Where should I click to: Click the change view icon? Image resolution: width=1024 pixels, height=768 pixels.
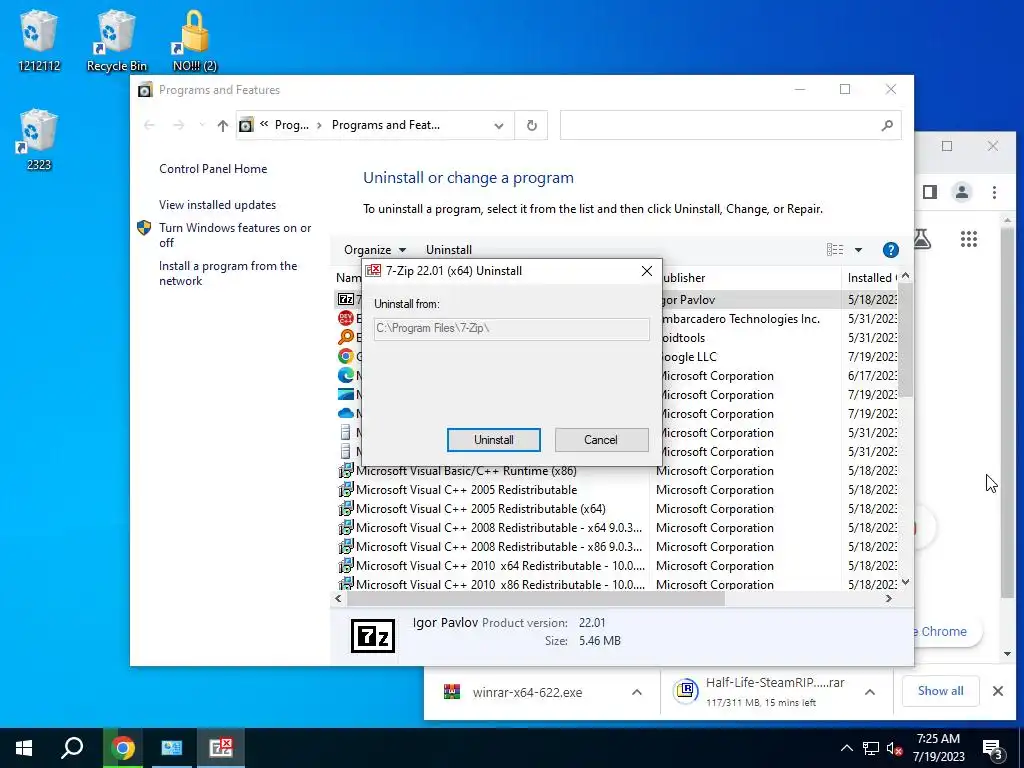click(x=835, y=249)
